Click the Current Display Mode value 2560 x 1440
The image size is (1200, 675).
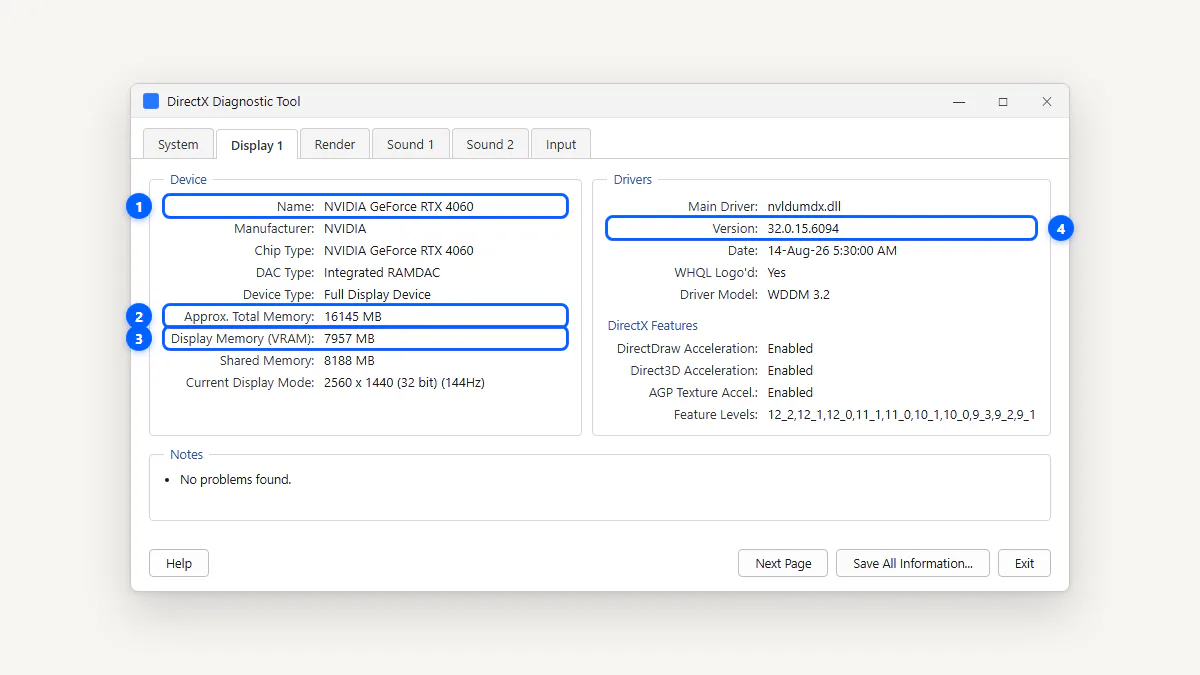click(x=404, y=382)
